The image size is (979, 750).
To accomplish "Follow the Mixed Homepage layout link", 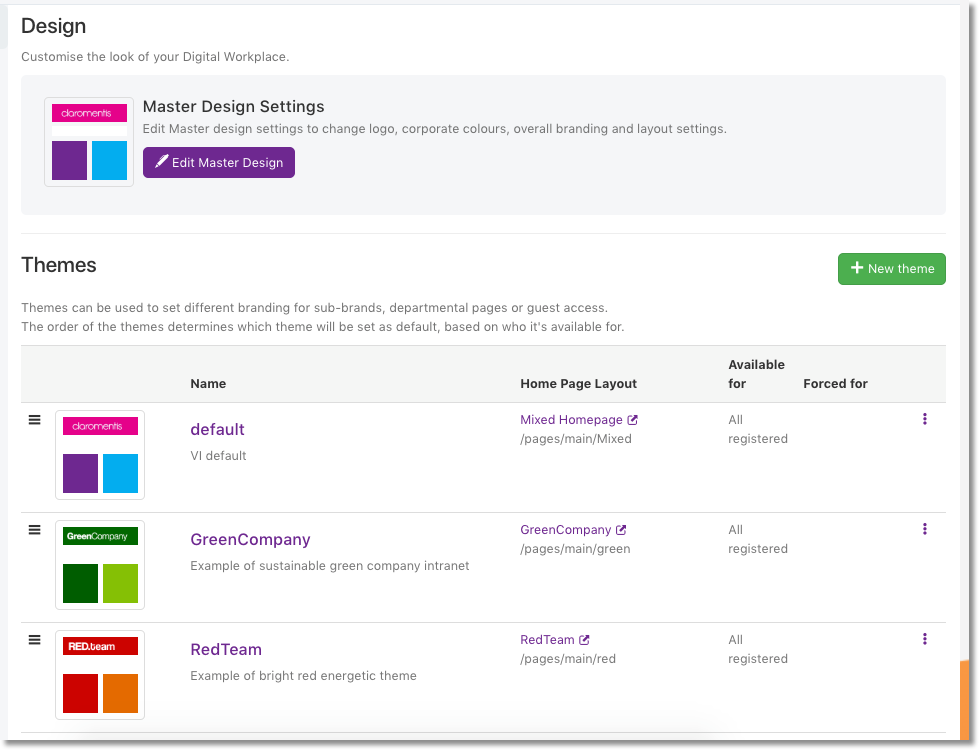I will [571, 420].
